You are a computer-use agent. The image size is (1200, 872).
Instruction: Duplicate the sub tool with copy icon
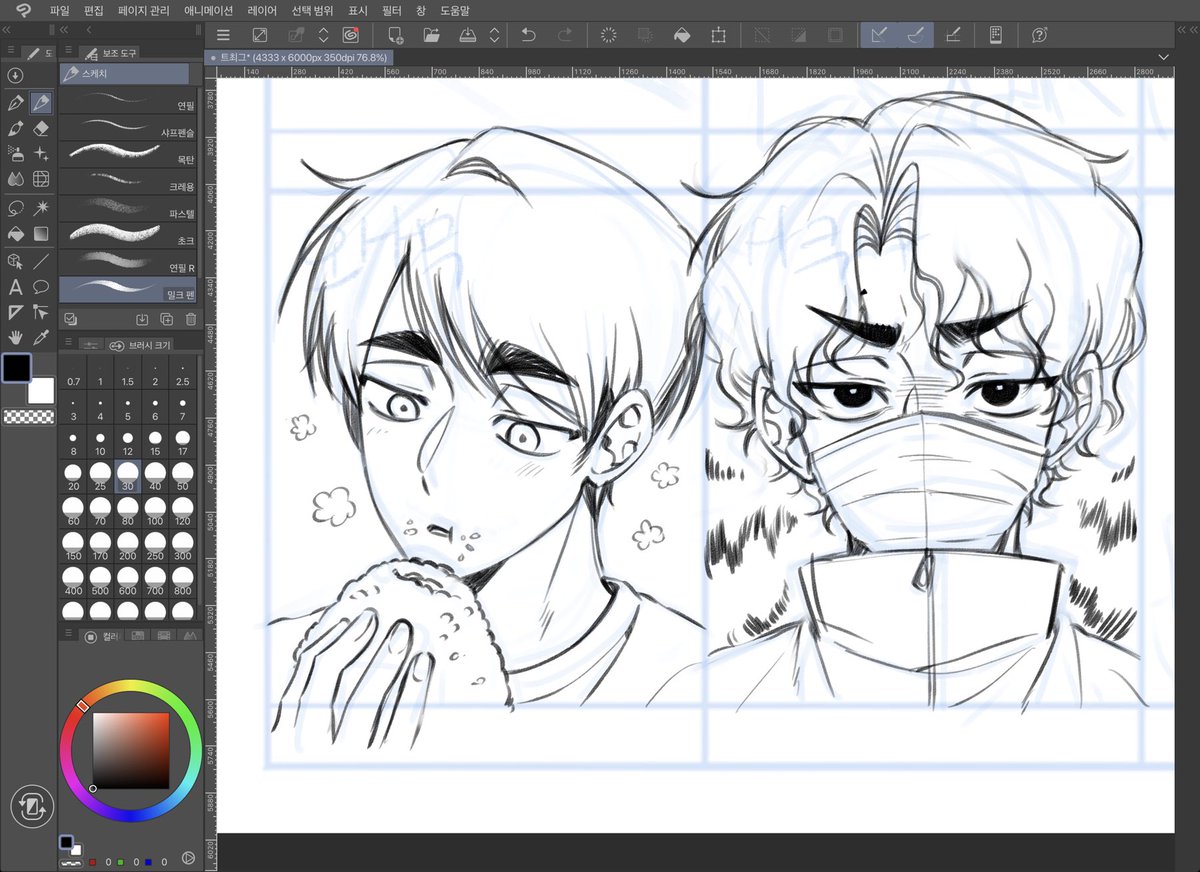pos(166,319)
